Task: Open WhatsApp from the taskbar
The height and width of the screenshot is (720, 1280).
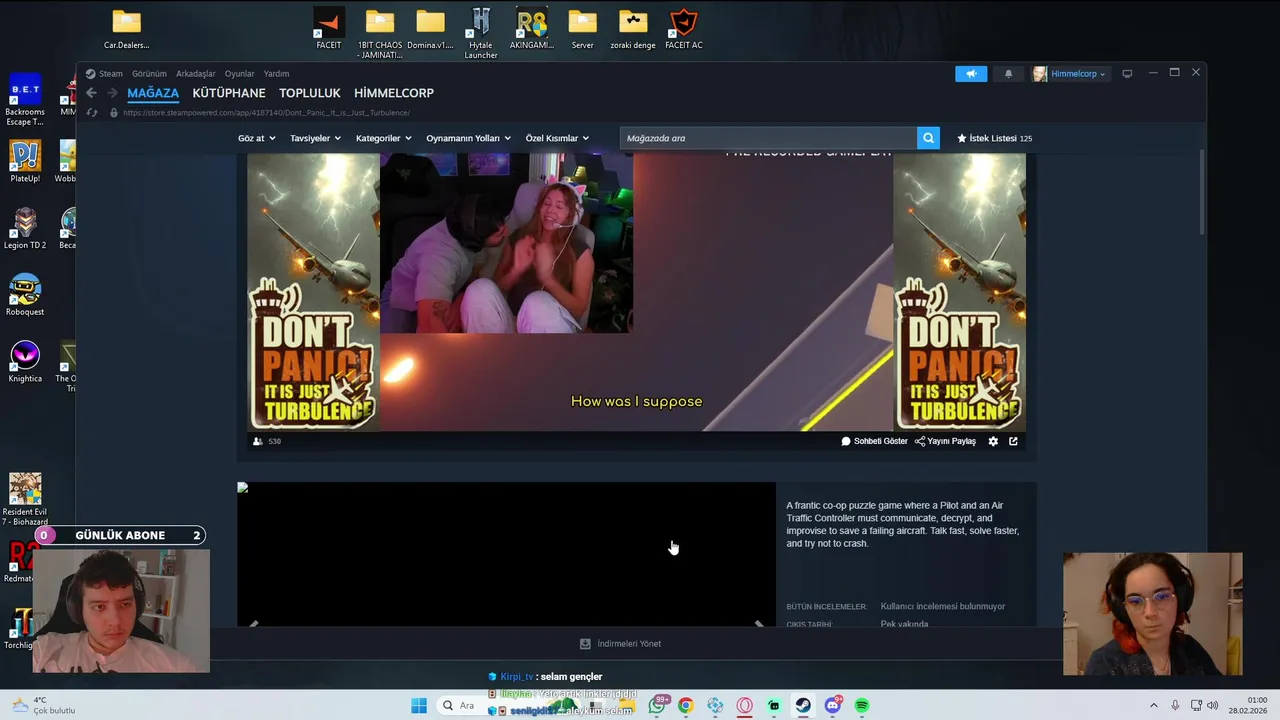Action: tap(657, 706)
